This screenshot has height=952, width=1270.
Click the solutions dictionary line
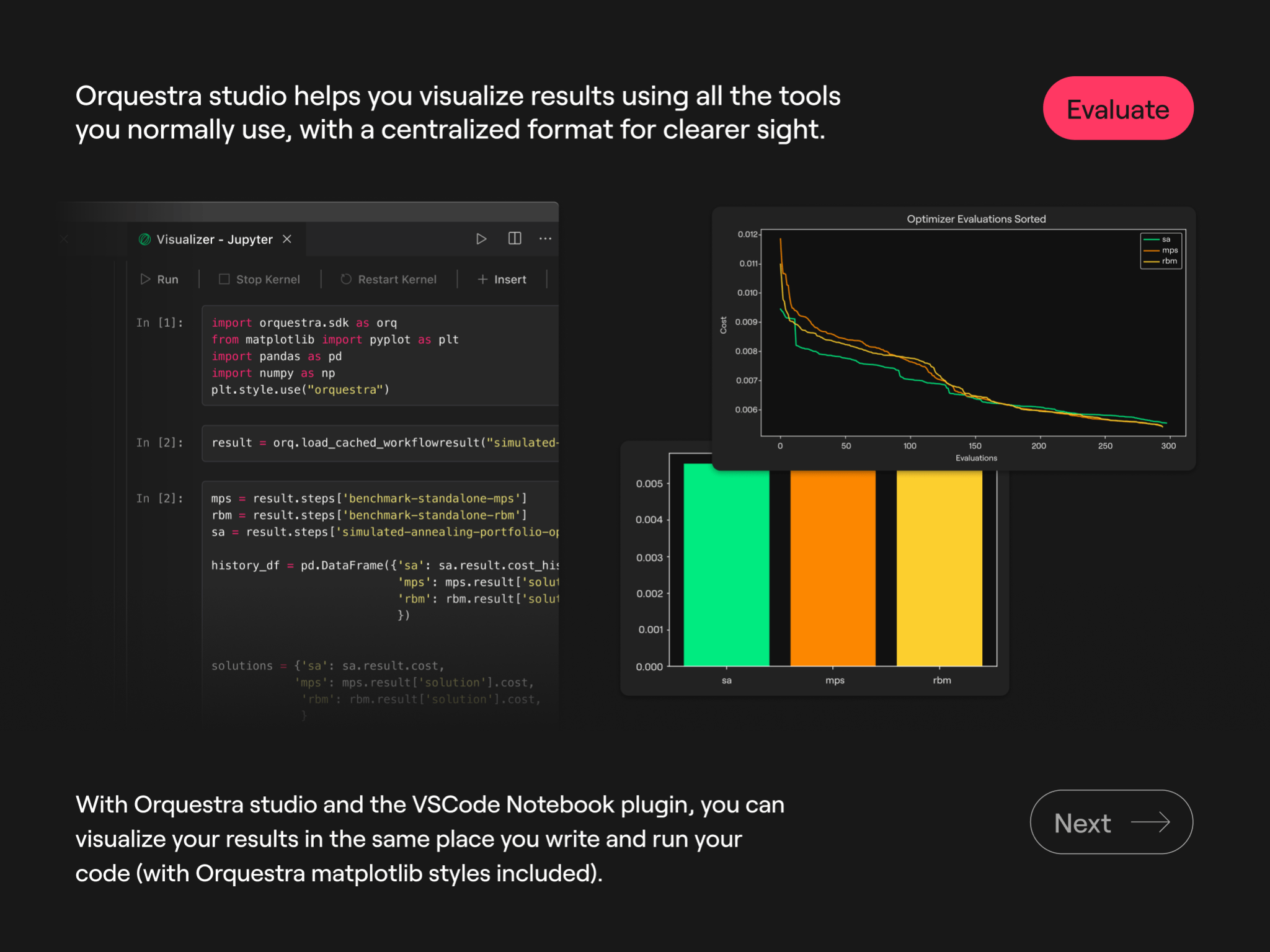[328, 665]
